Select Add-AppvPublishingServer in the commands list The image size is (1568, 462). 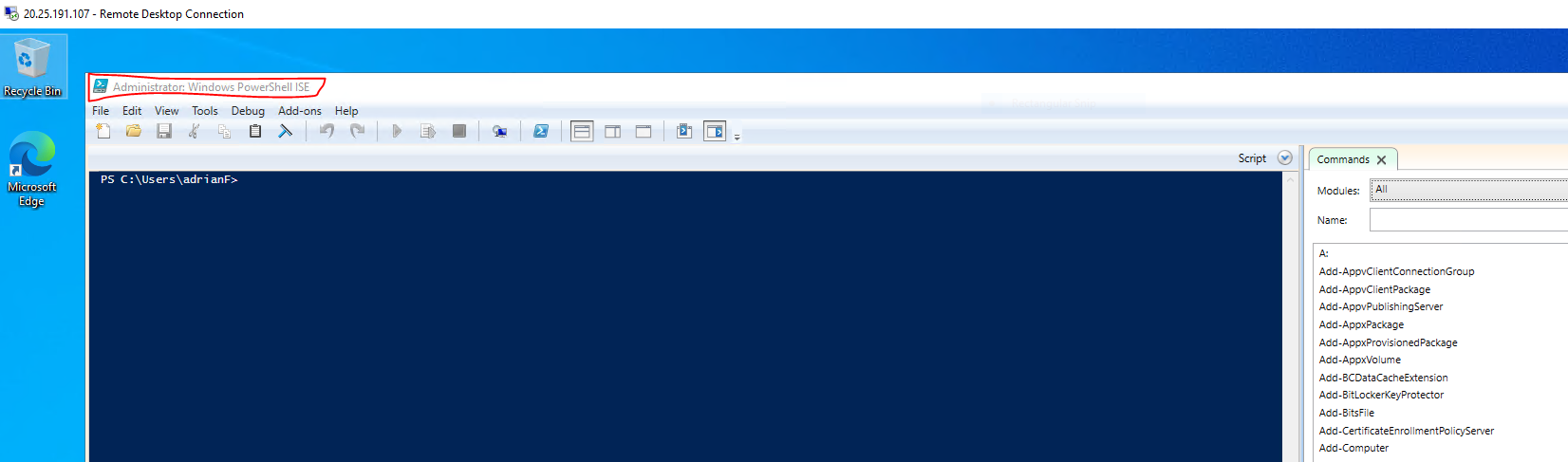point(1380,306)
